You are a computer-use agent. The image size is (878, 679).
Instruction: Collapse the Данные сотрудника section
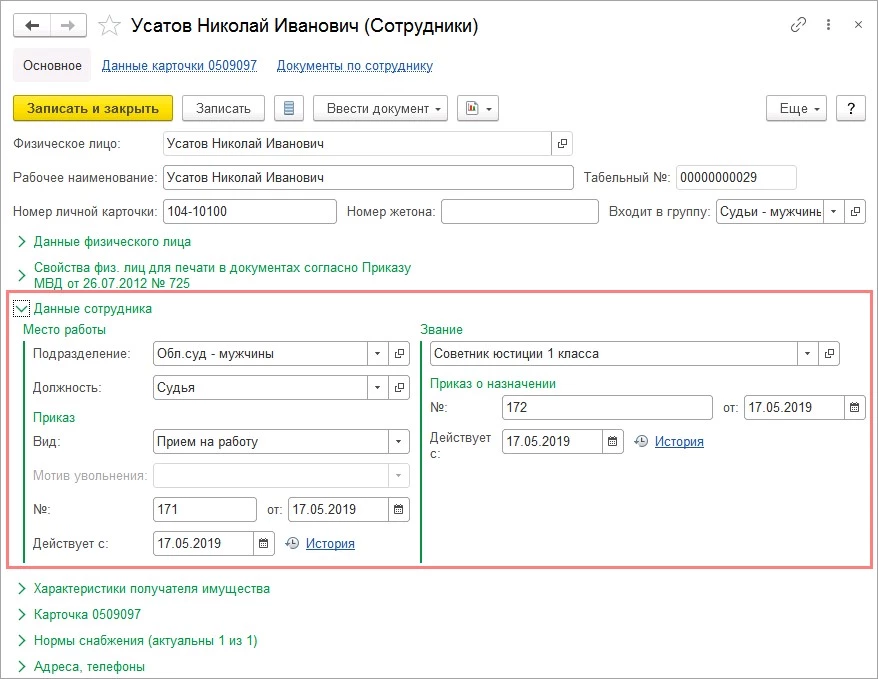(x=21, y=309)
